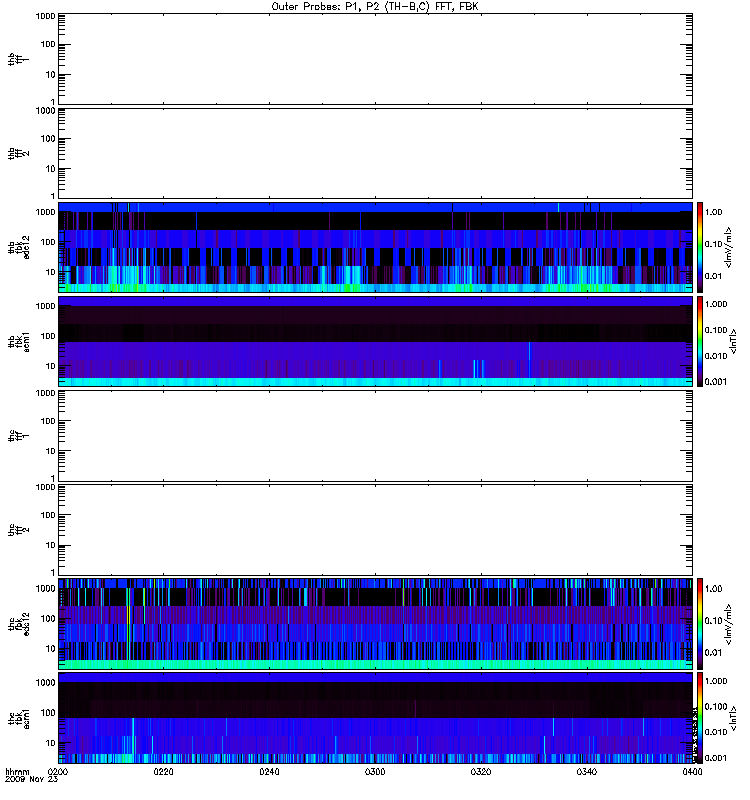Select the thb fbk scm1 spectrogram panel
Screen dimensions: 750x800
coord(375,341)
